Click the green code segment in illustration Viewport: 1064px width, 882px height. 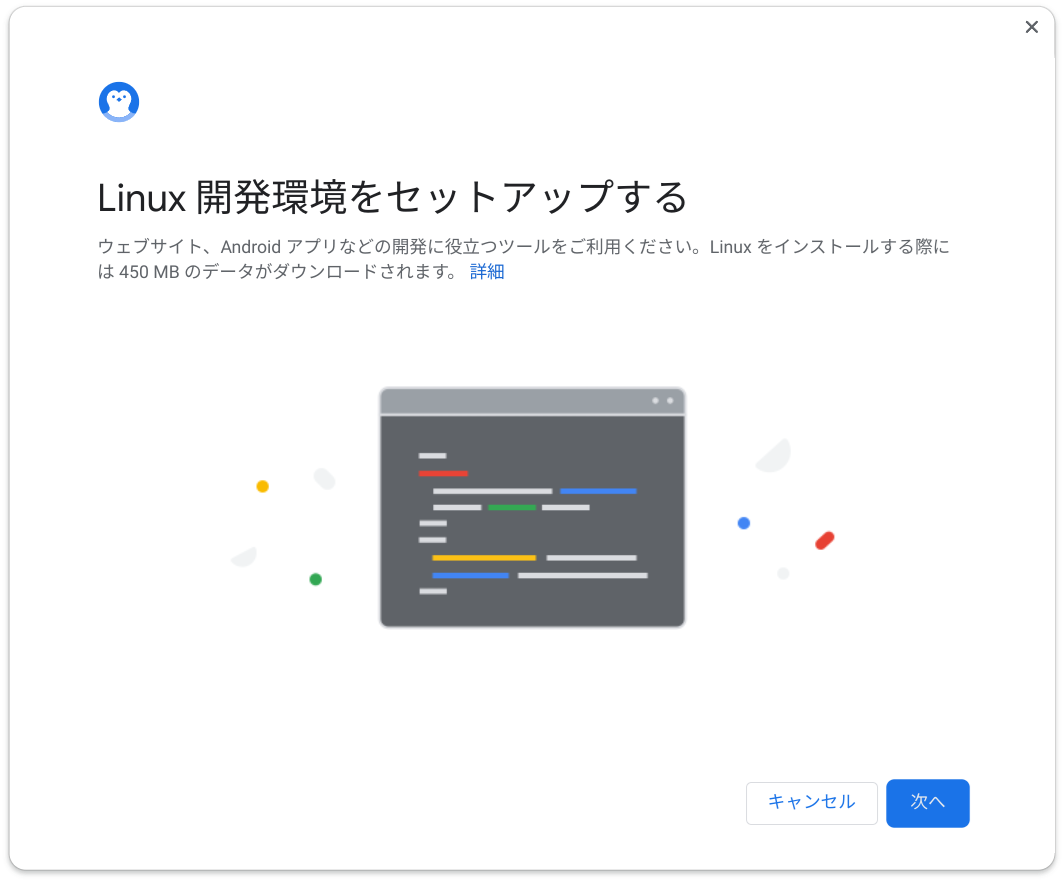tap(512, 507)
